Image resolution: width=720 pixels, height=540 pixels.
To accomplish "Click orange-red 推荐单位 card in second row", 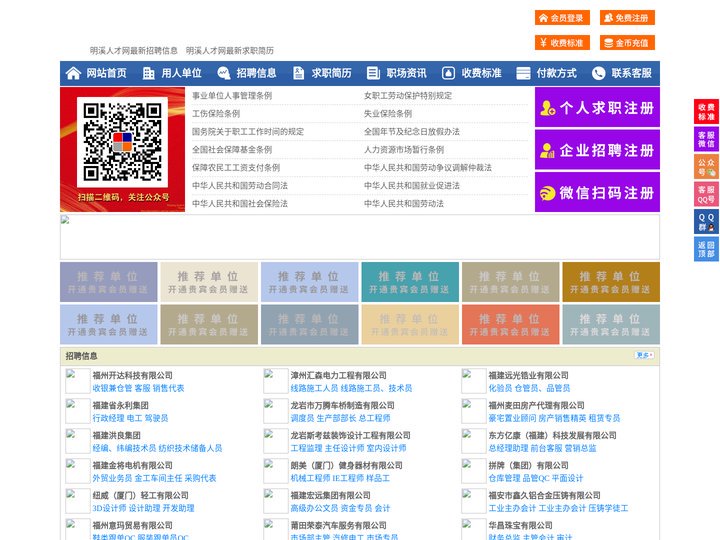I will click(511, 324).
